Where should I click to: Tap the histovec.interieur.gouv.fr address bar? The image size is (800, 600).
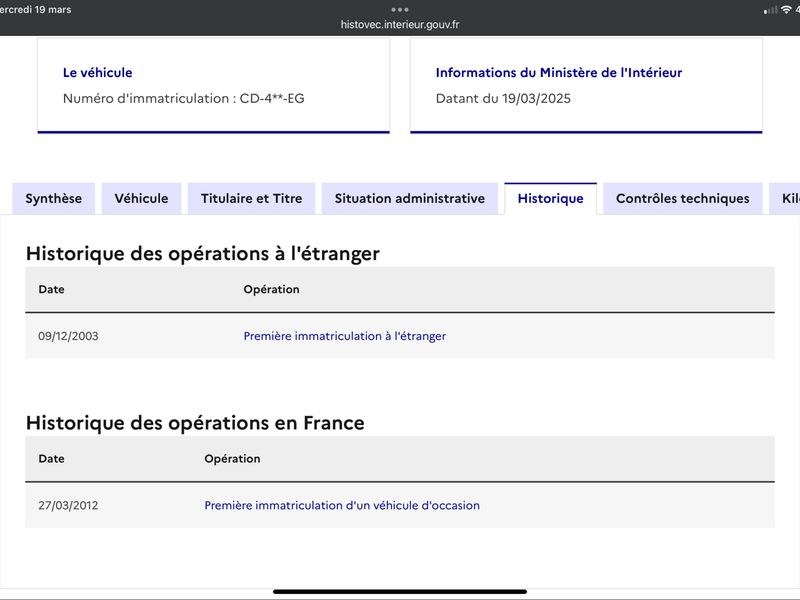[400, 24]
